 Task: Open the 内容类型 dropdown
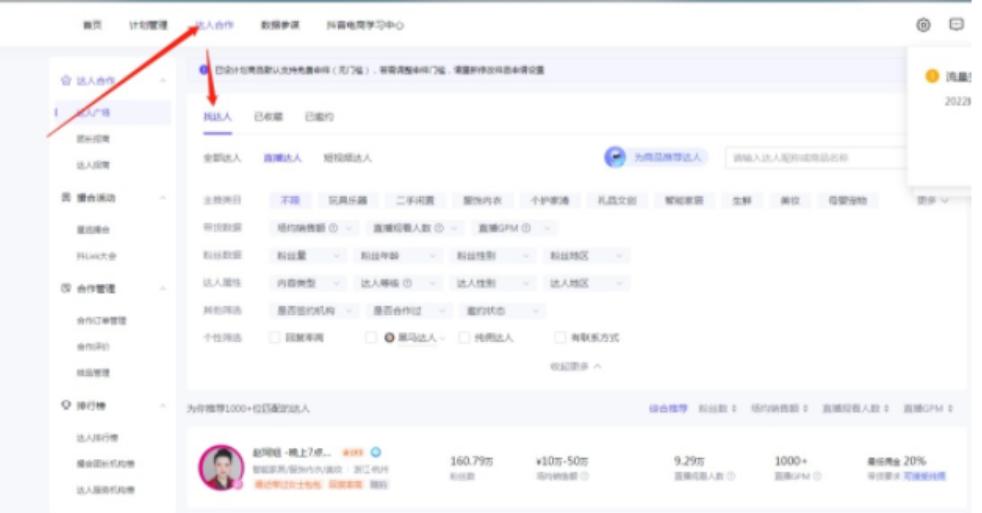[x=308, y=283]
